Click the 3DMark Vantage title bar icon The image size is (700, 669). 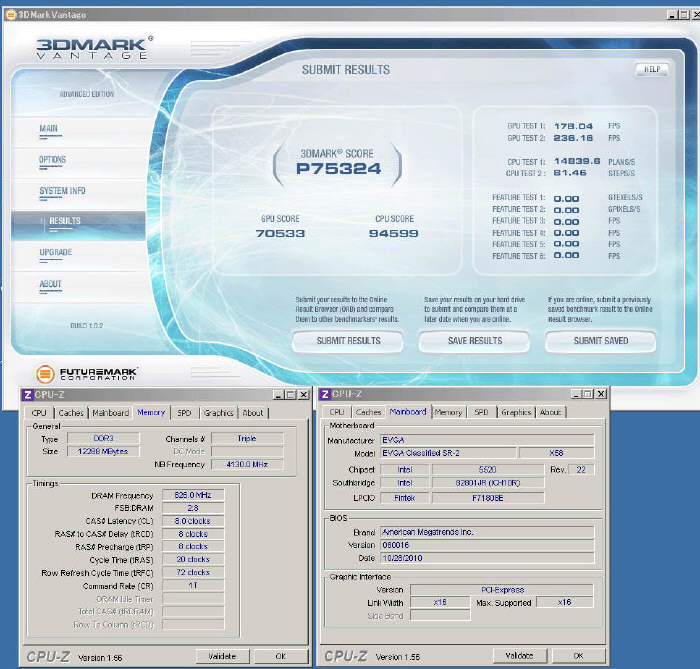pos(10,15)
